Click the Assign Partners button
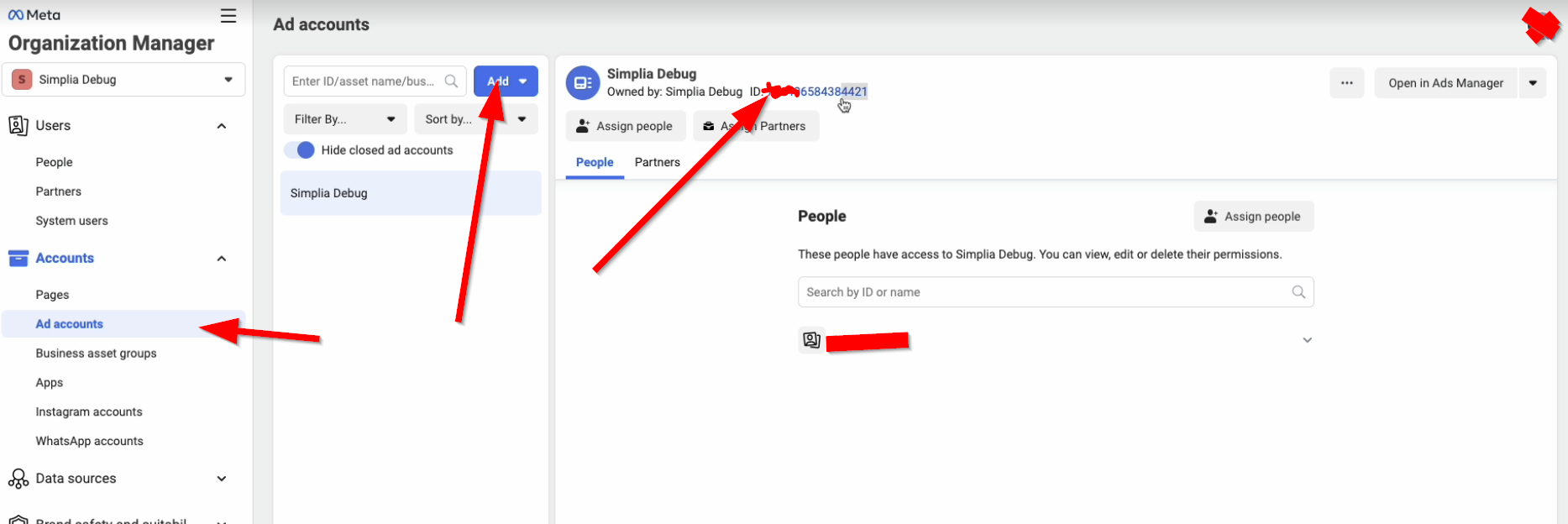This screenshot has width=1568, height=524. coord(756,126)
